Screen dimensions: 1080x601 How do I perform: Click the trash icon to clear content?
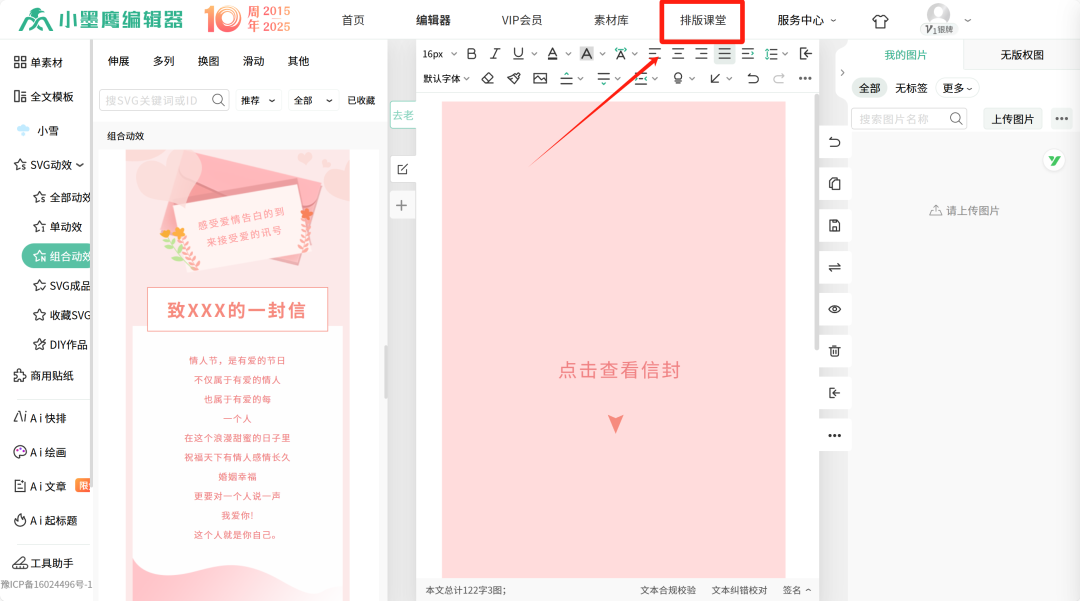click(835, 351)
